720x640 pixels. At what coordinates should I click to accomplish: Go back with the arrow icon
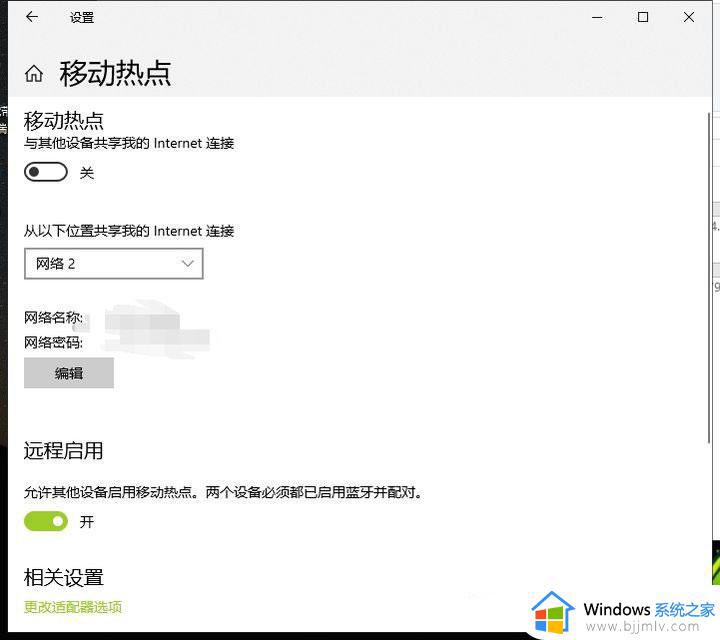pos(32,17)
